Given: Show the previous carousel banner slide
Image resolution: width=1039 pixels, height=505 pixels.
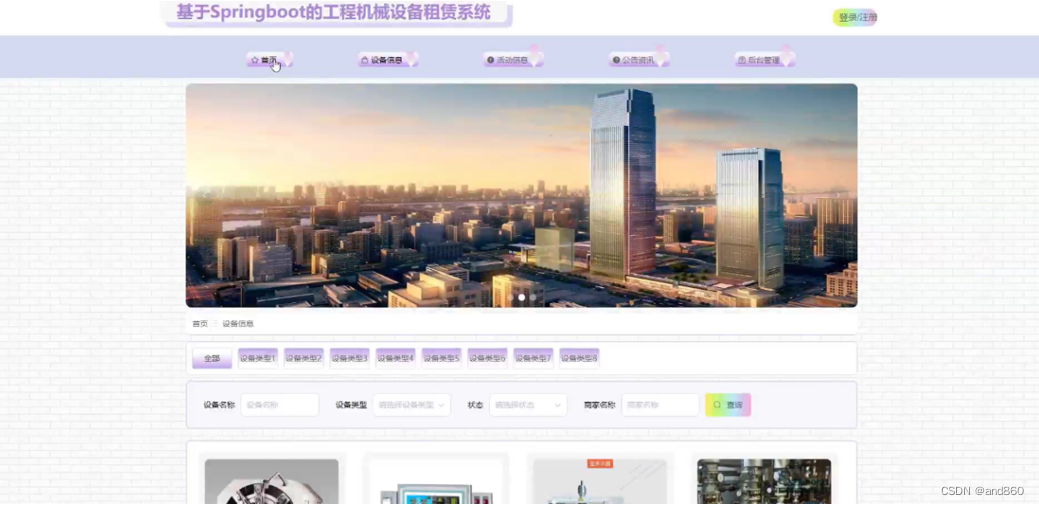Looking at the screenshot, I should [205, 195].
